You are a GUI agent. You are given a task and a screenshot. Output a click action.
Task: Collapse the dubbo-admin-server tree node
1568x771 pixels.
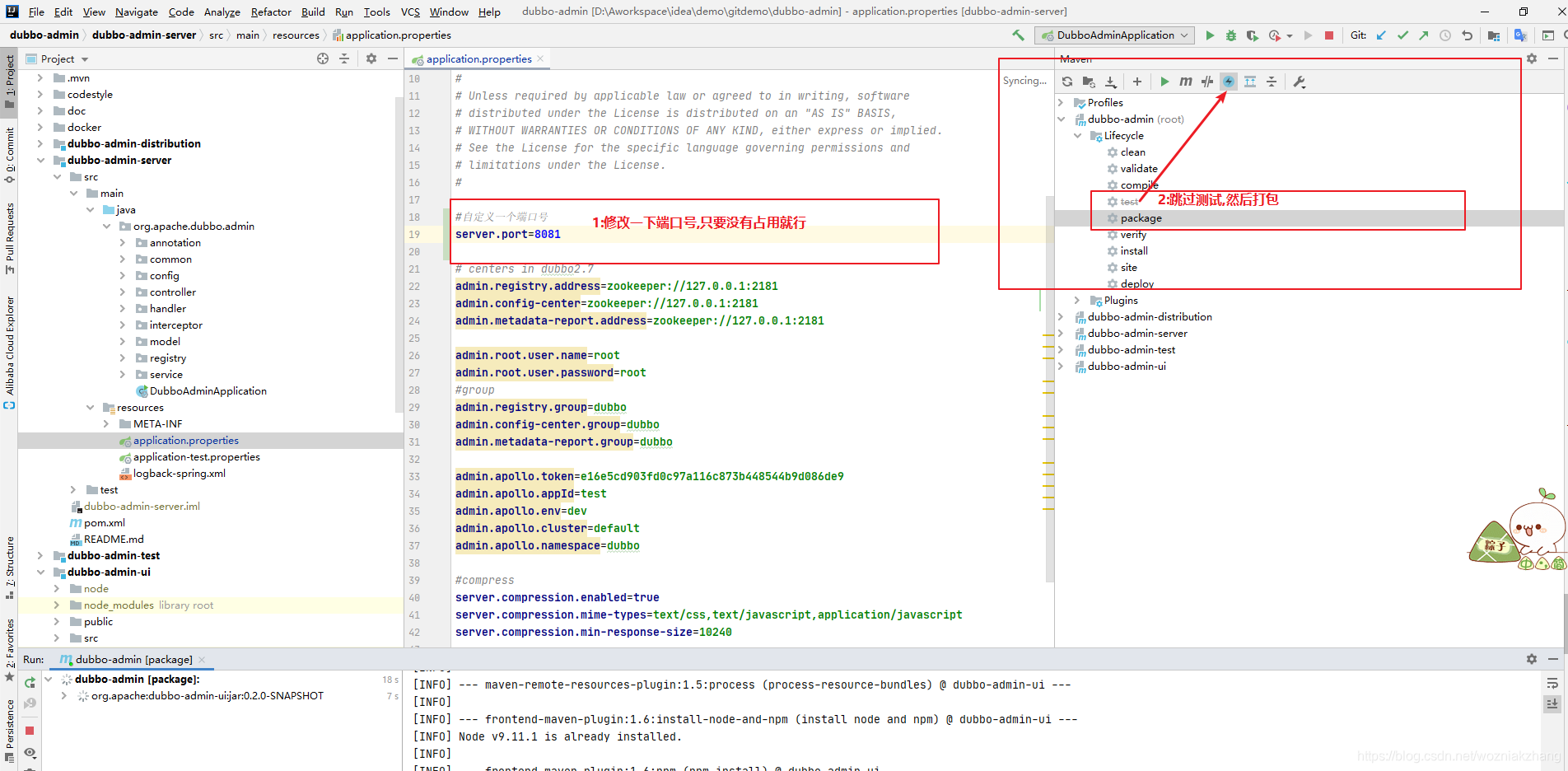coord(41,160)
